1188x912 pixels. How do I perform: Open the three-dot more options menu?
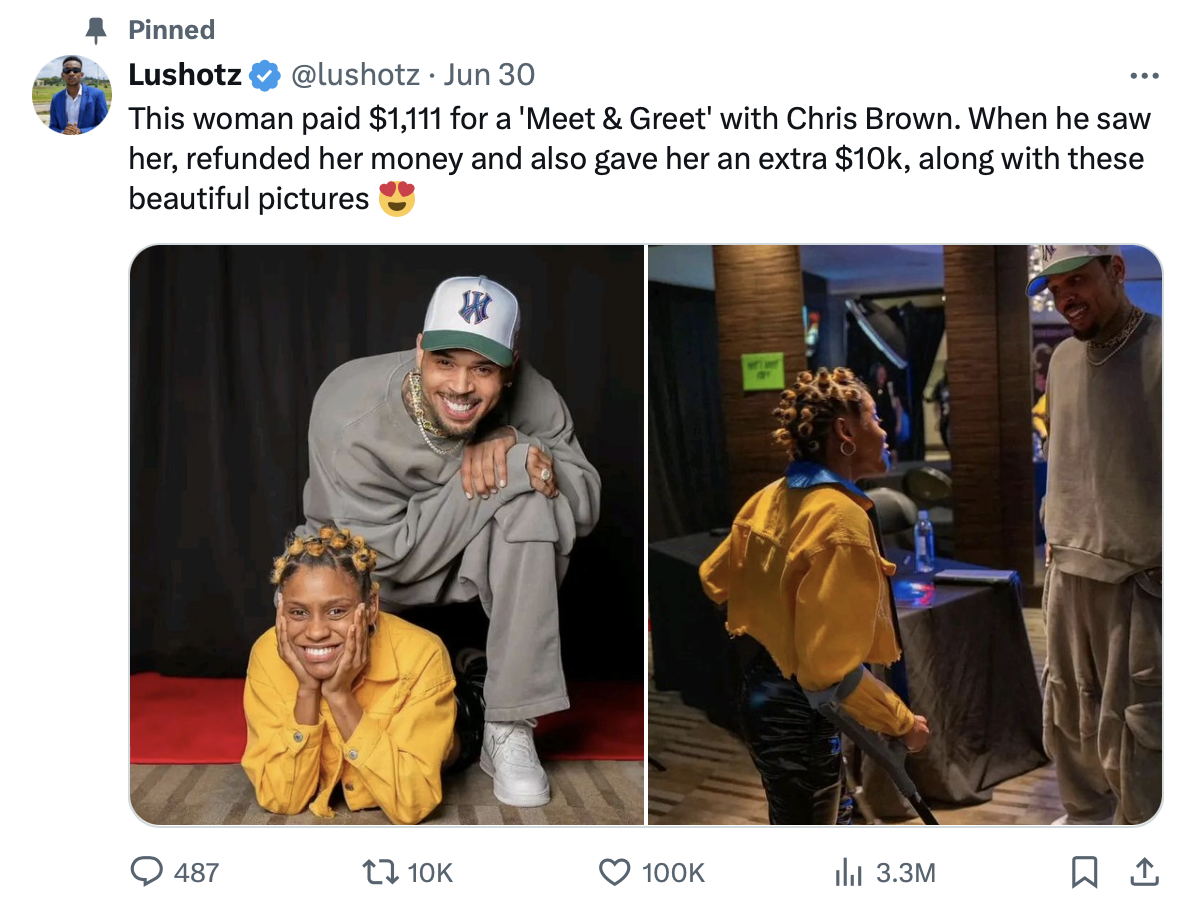coord(1144,76)
